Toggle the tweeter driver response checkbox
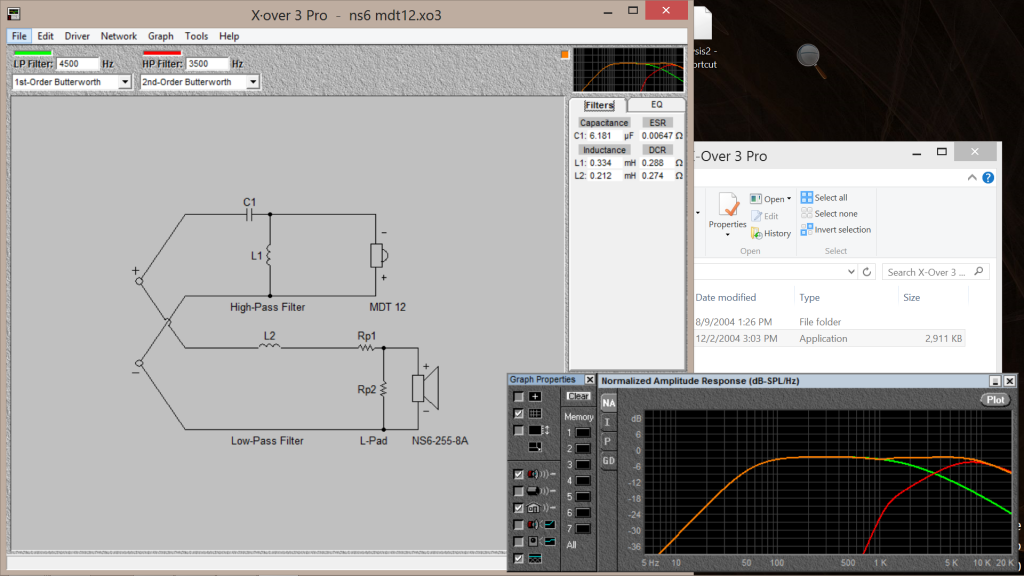This screenshot has height=576, width=1024. pos(519,474)
